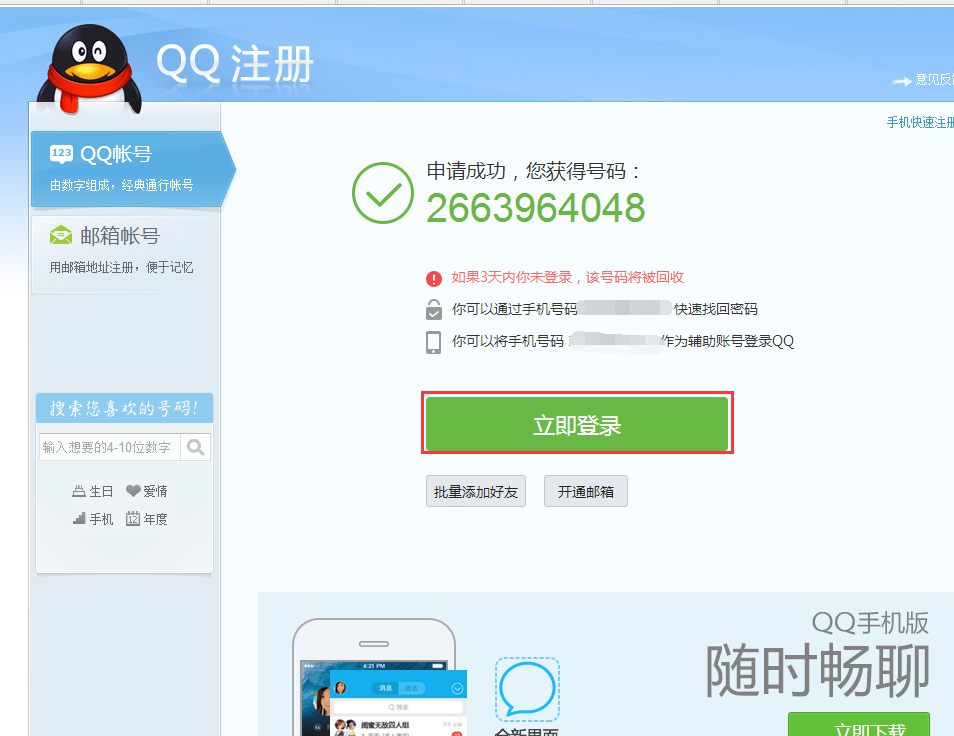Click the red exclamation warning icon
The width and height of the screenshot is (954, 736).
(434, 279)
